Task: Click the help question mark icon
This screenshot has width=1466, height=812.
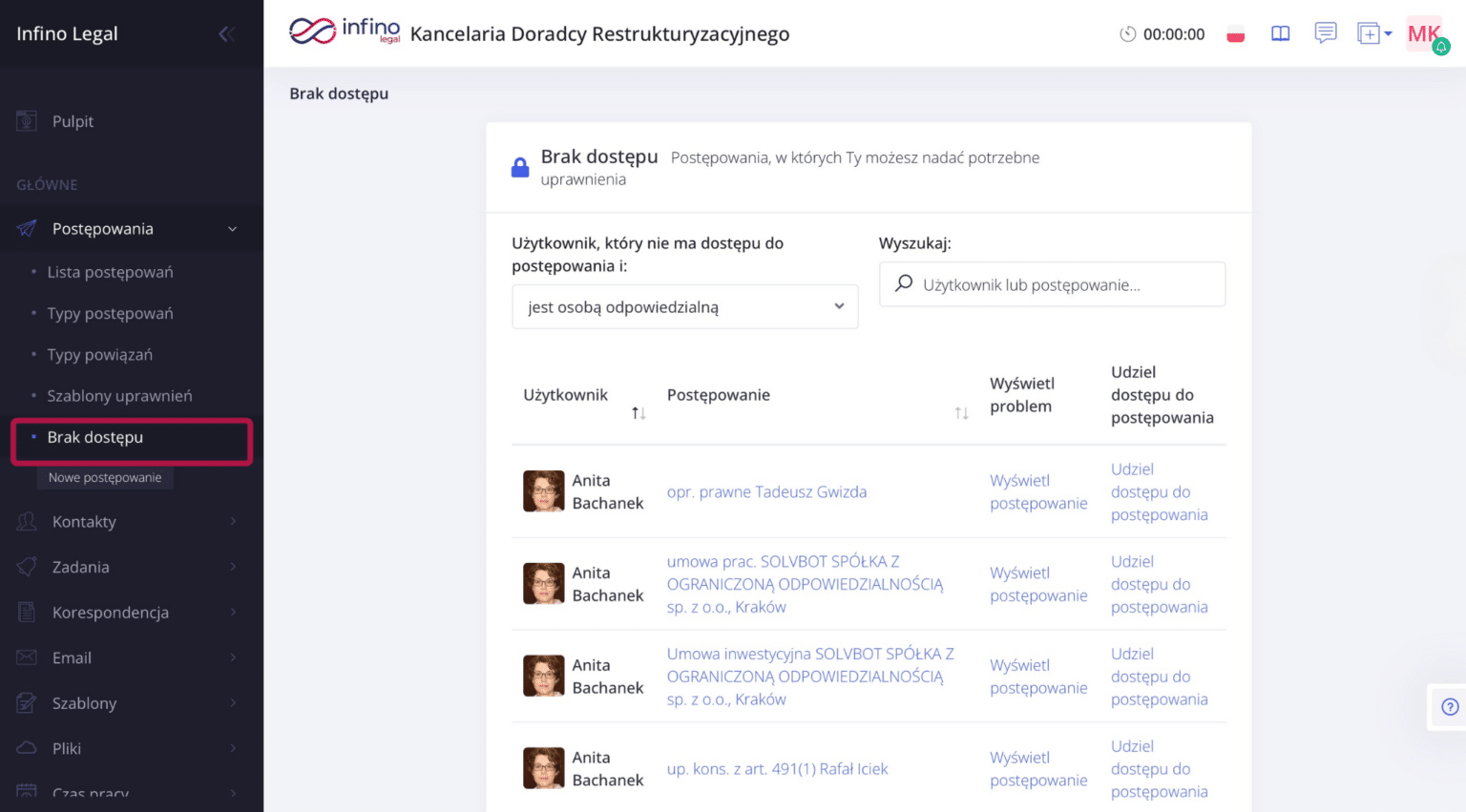Action: (x=1450, y=707)
